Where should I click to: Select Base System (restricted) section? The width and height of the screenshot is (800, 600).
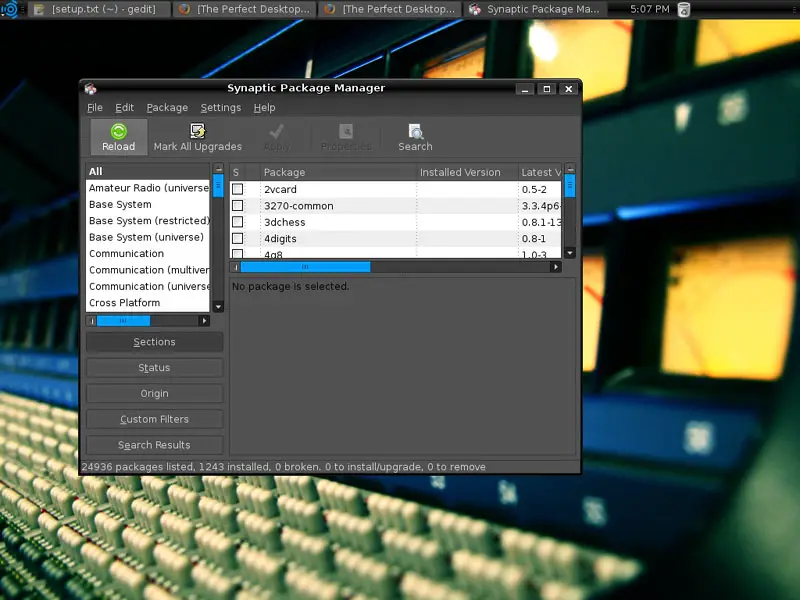[147, 220]
